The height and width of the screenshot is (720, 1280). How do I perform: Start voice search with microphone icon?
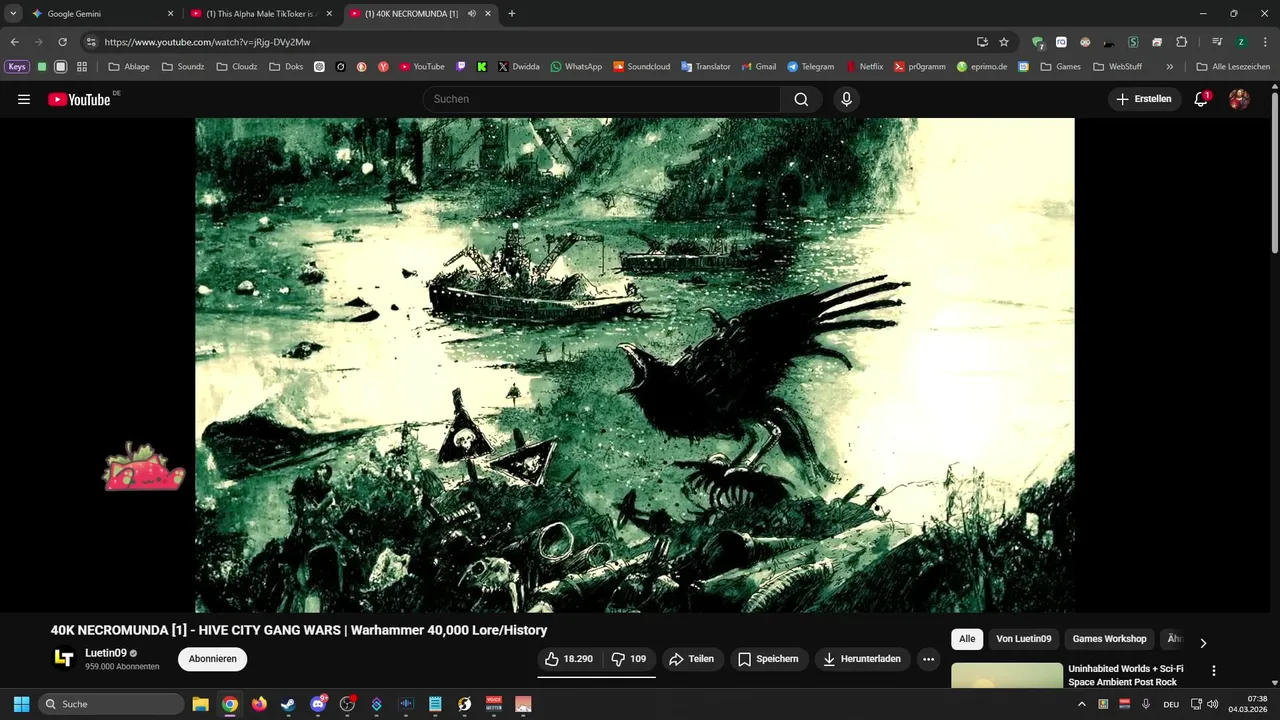pos(846,99)
